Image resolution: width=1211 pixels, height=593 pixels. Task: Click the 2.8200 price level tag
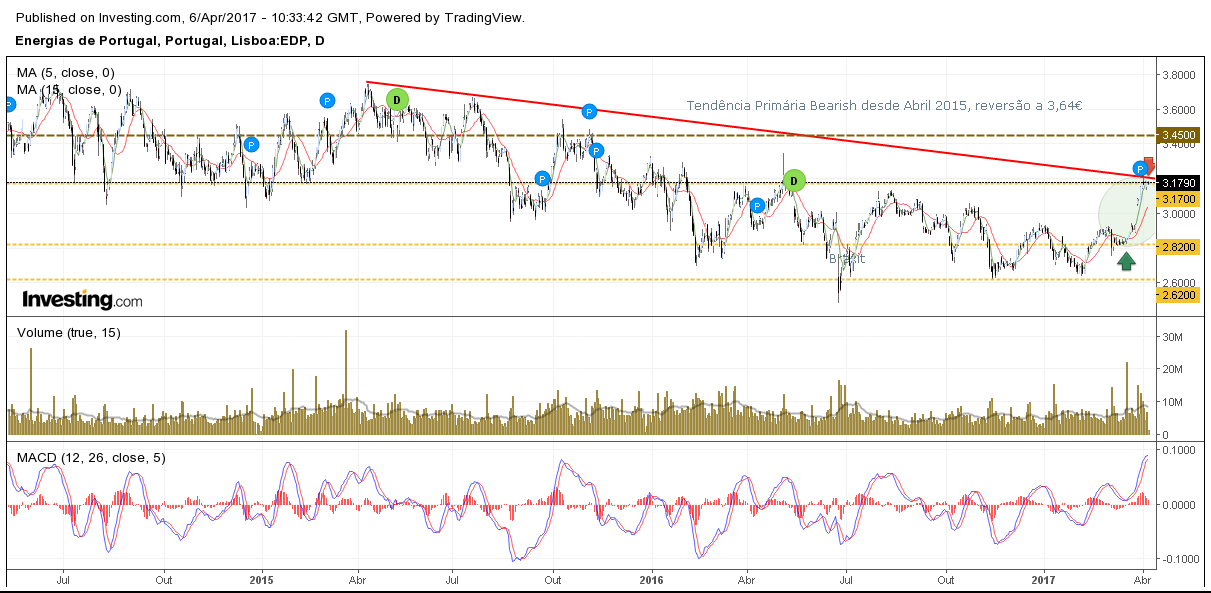pos(1178,246)
